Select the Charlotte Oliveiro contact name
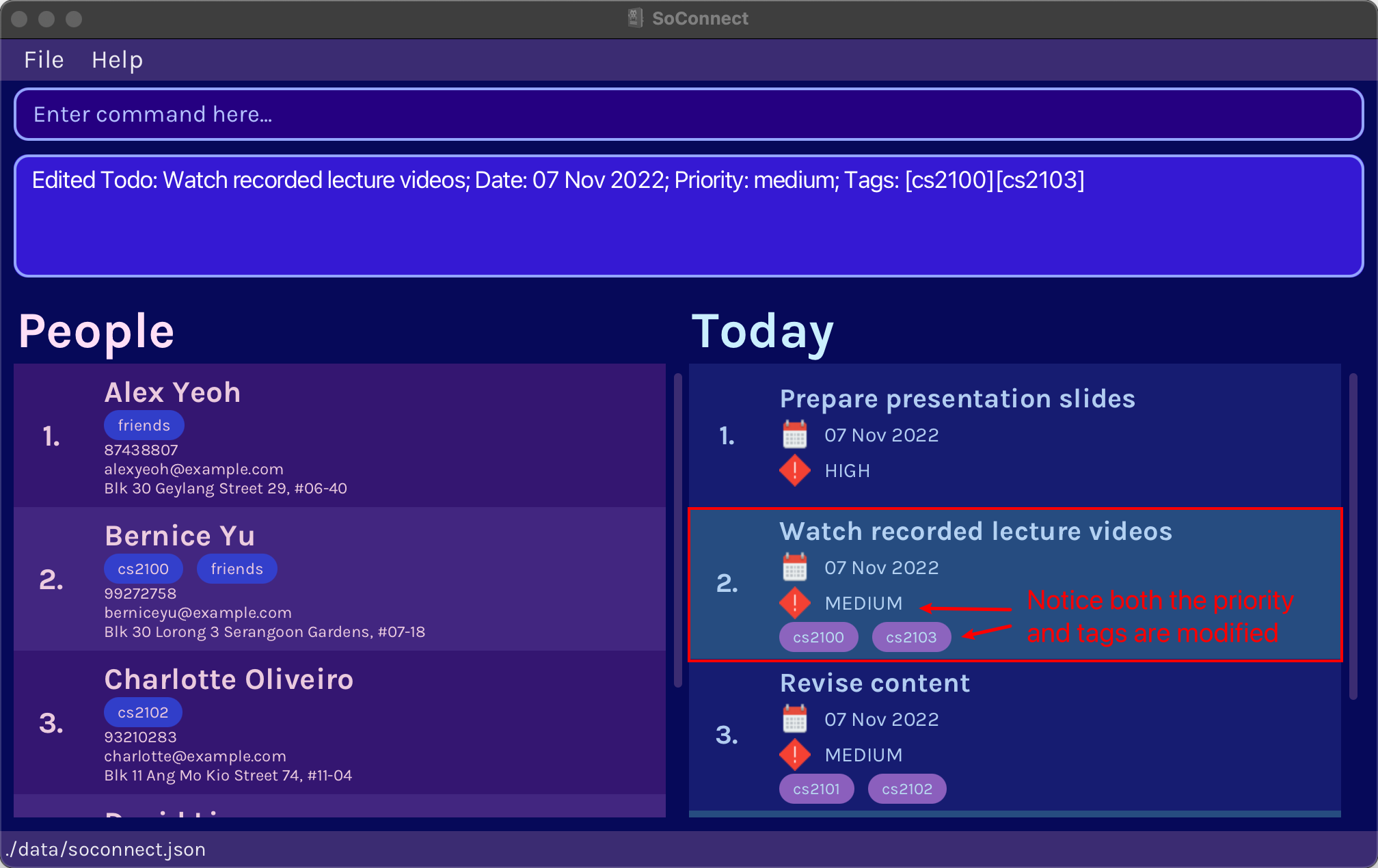The height and width of the screenshot is (868, 1378). [229, 679]
